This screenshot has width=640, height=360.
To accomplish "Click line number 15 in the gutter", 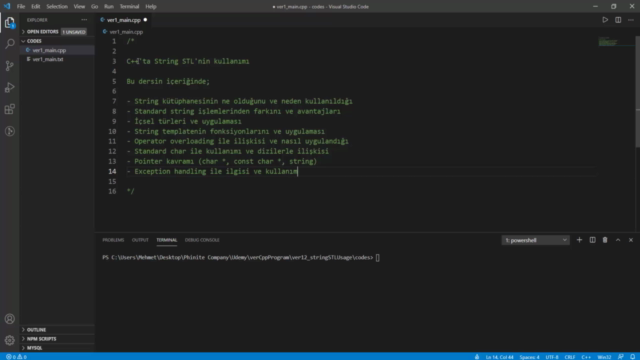I will 112,181.
